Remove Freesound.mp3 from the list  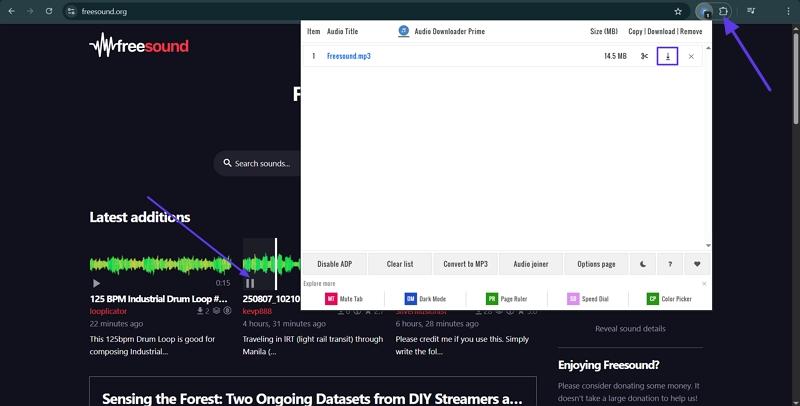(x=691, y=56)
